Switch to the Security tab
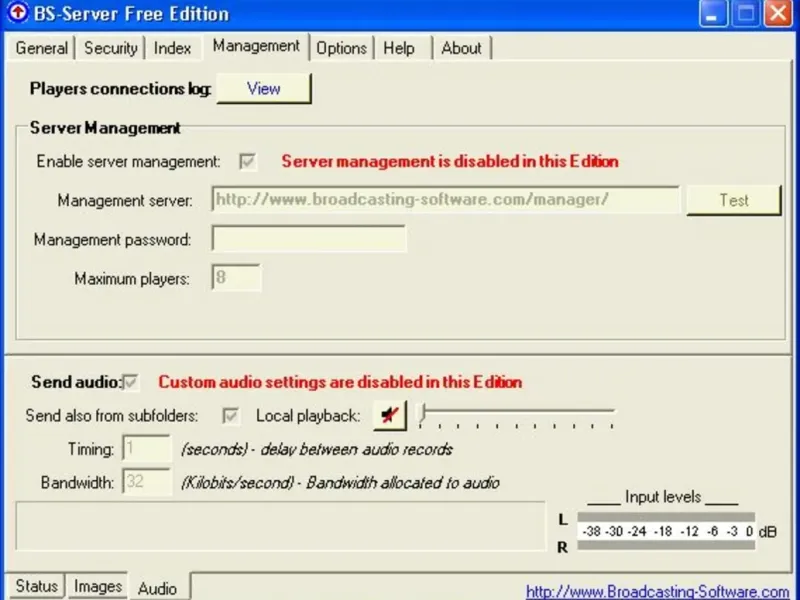The width and height of the screenshot is (800, 600). click(x=111, y=48)
